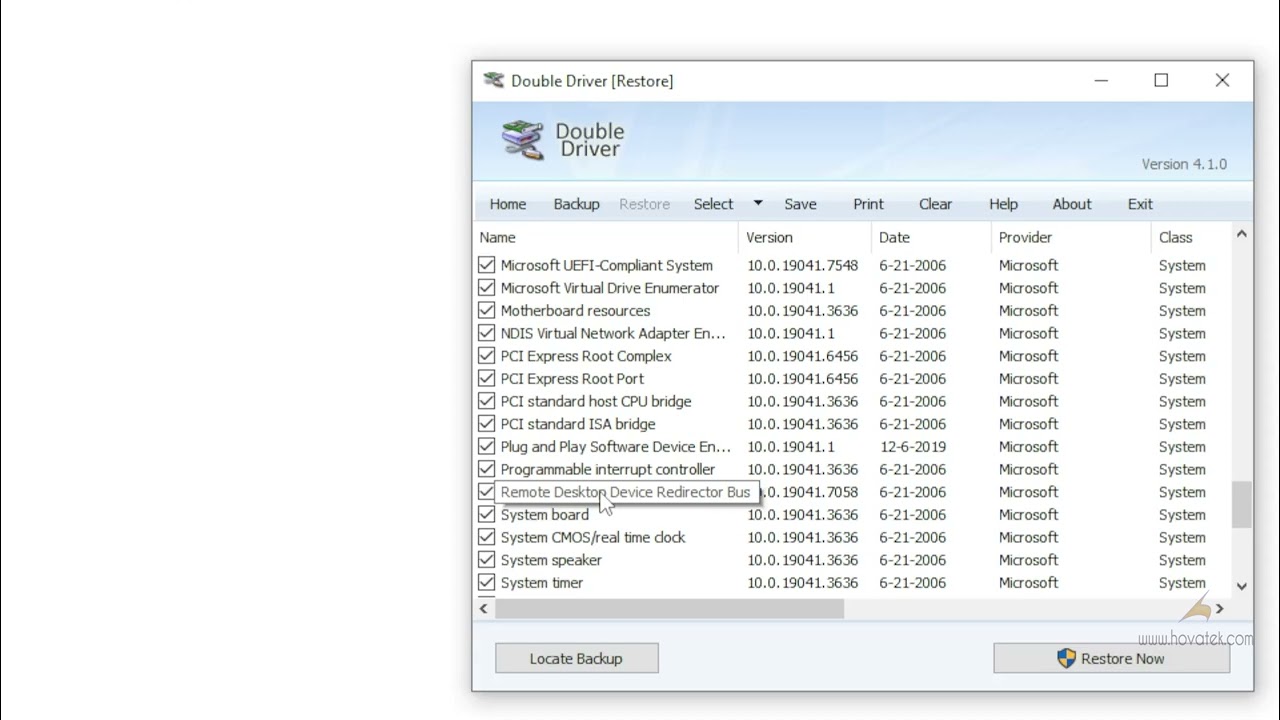Click Exit in the toolbar
The height and width of the screenshot is (720, 1280).
[1140, 204]
